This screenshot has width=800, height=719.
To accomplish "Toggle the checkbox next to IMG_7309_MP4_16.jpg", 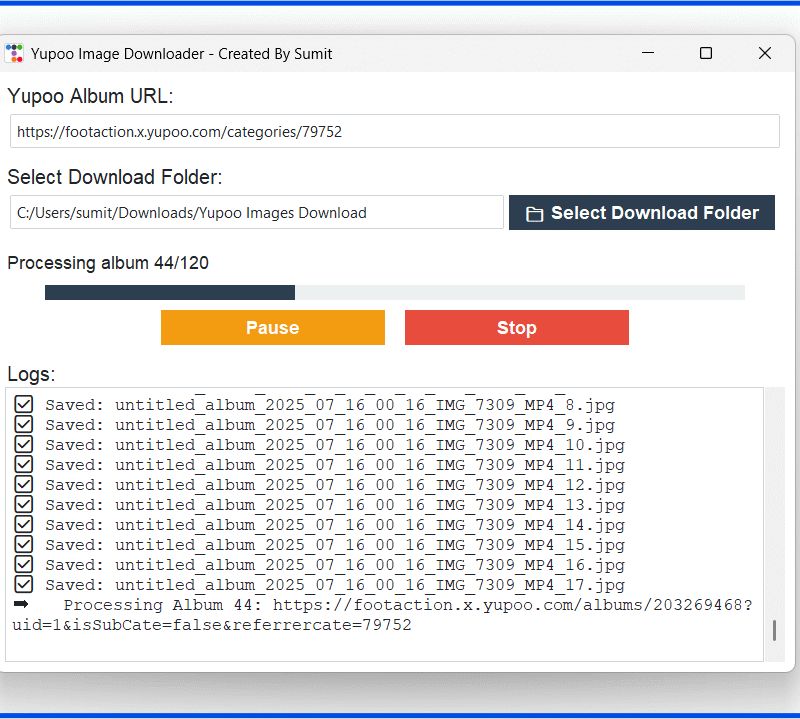I will pos(24,565).
